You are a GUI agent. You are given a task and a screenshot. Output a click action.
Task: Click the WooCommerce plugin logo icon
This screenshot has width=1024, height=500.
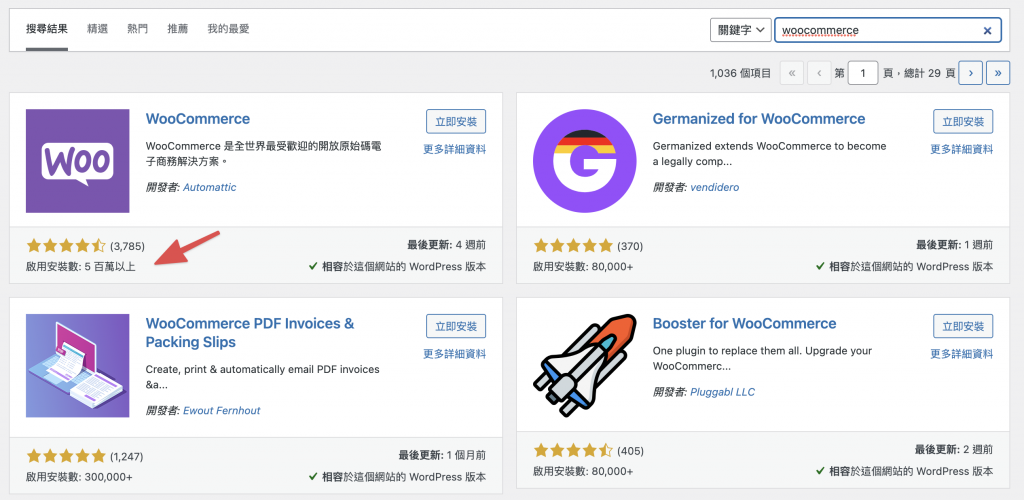[78, 161]
